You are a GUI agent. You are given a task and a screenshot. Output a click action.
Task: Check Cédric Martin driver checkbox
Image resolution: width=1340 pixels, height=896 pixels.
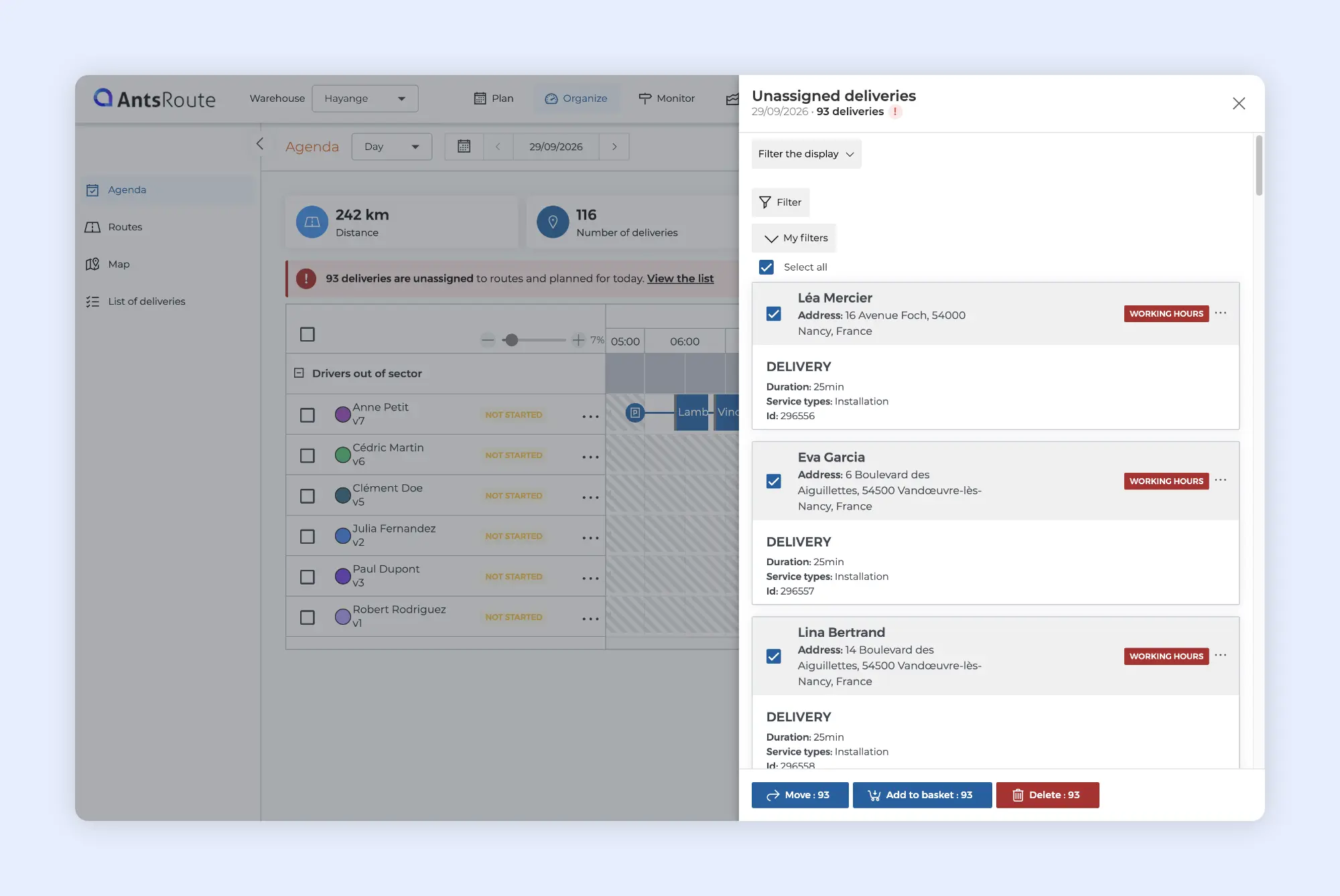point(308,456)
